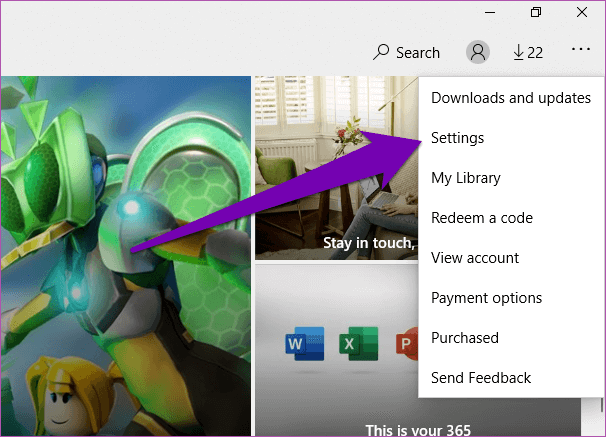Screen dimensions: 606x437
Task: Open the Purchased menu item
Action: click(x=511, y=338)
